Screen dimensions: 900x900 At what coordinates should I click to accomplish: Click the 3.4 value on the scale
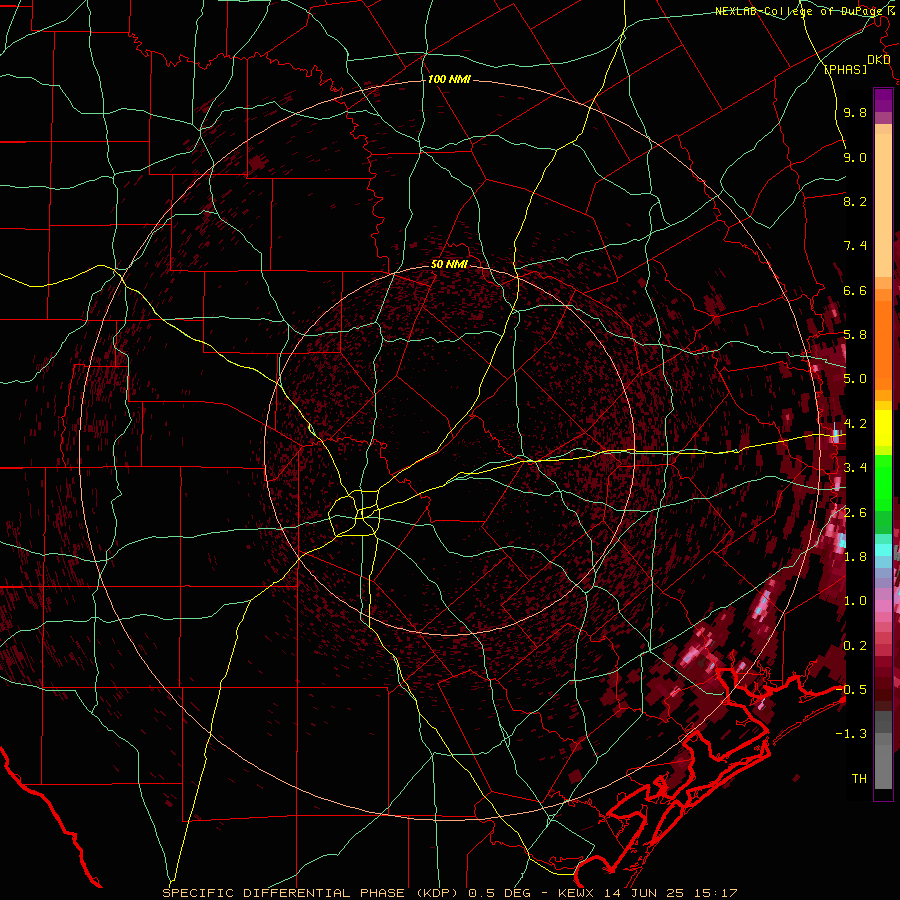pos(855,468)
